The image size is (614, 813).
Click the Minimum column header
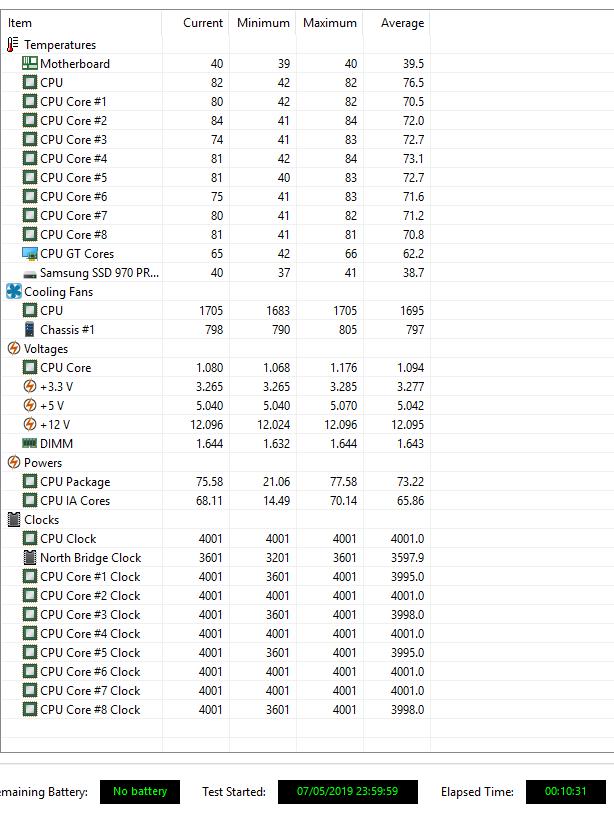click(x=262, y=23)
